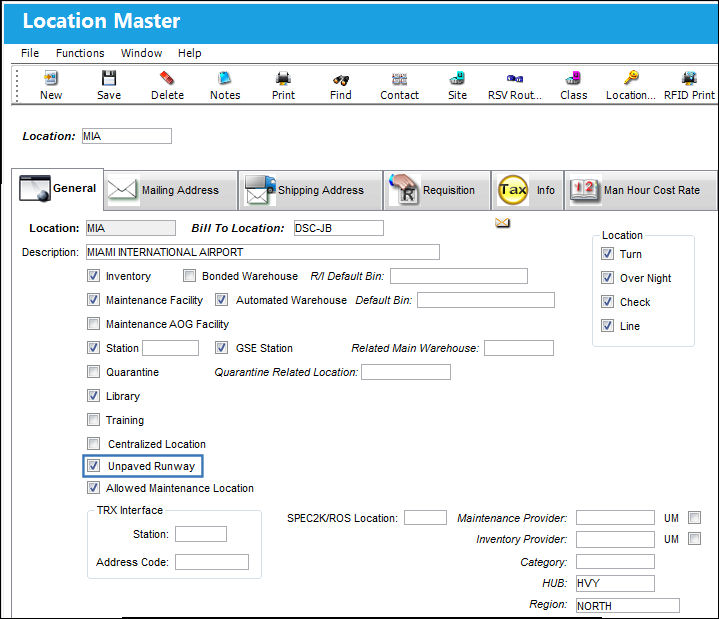Enable the Bonded Warehouse checkbox

click(x=189, y=276)
